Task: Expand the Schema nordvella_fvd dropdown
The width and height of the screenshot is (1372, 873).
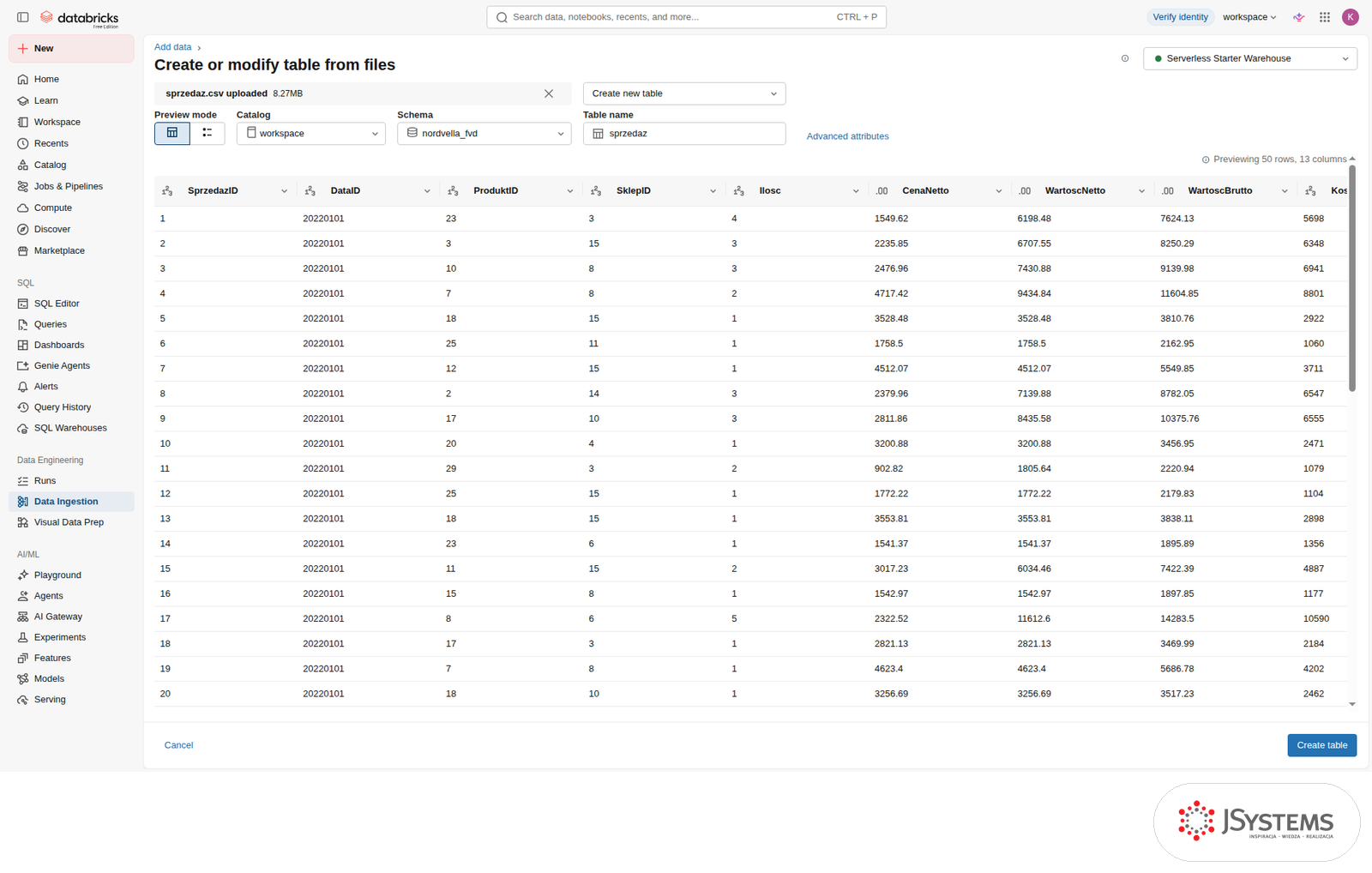Action: (484, 134)
